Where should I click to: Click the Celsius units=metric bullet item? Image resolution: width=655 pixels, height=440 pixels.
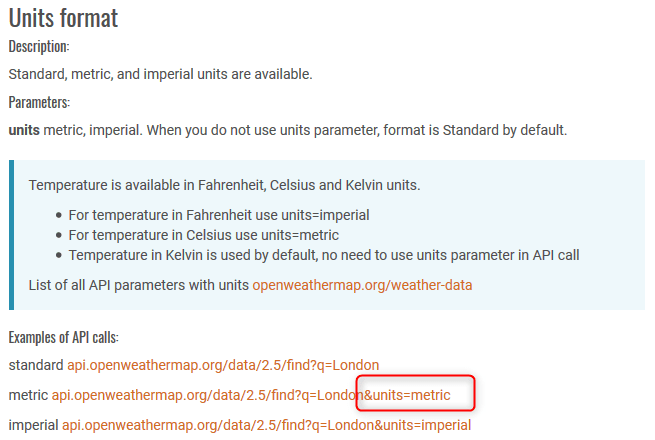pos(203,235)
